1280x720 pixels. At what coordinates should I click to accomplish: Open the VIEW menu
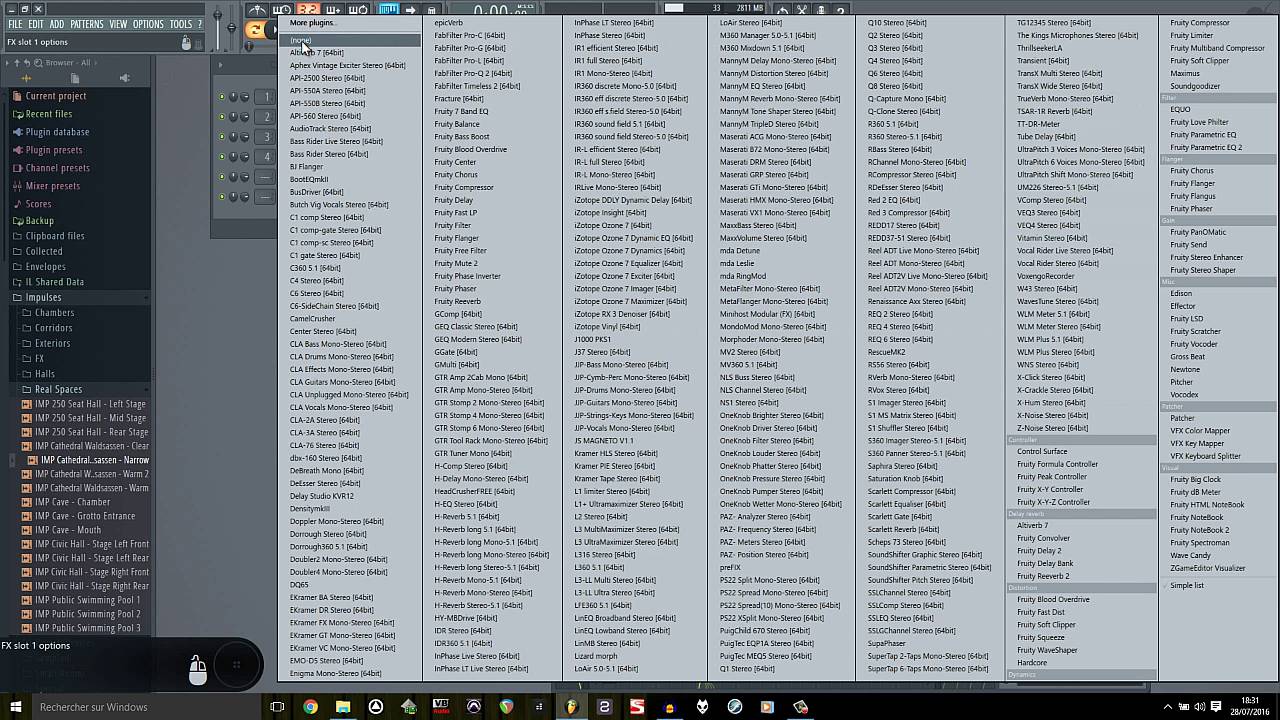point(118,24)
